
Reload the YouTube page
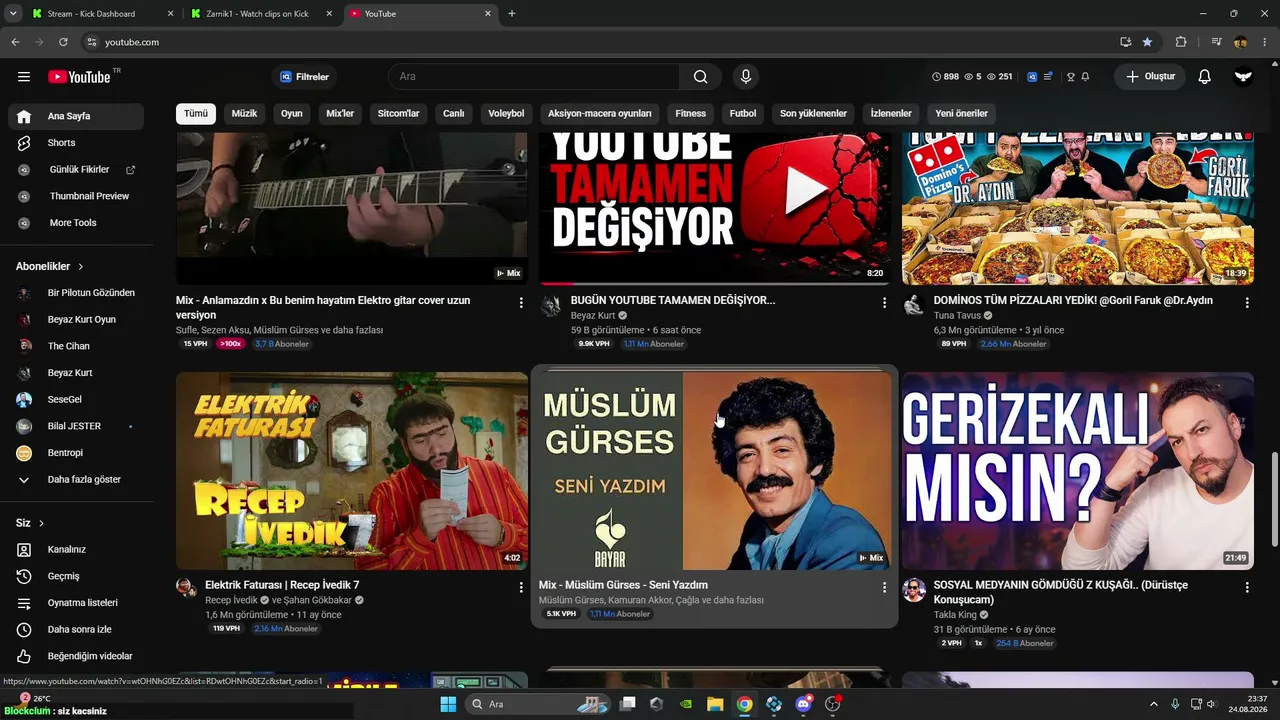point(63,42)
